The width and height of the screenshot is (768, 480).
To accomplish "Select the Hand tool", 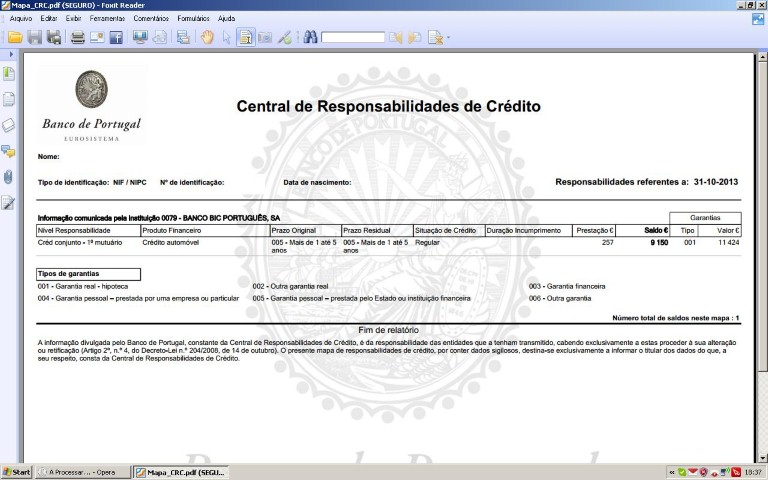I will [x=208, y=38].
